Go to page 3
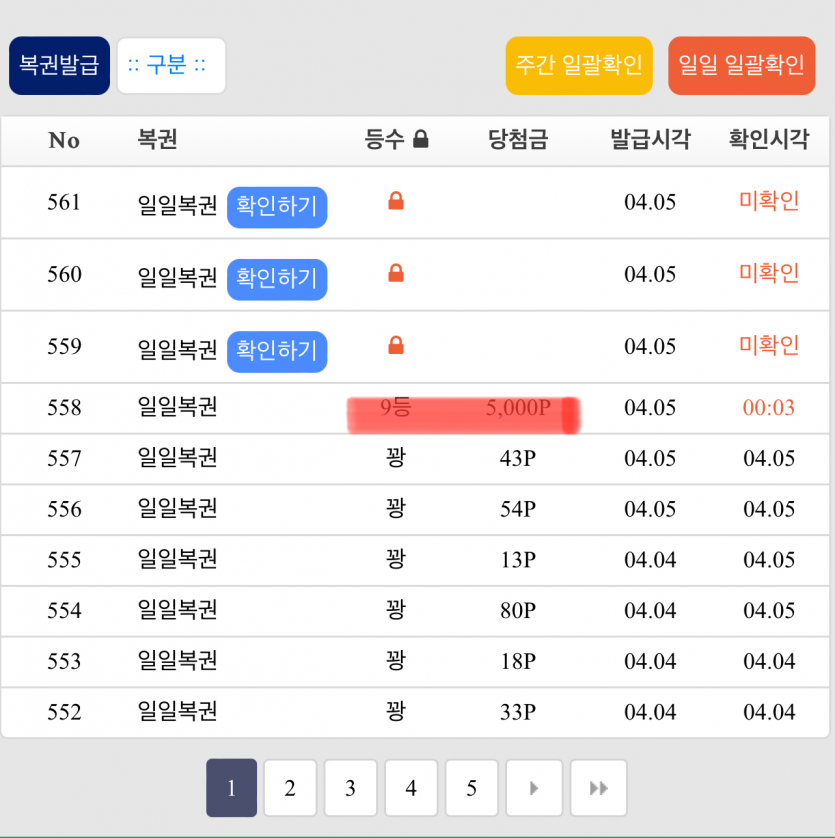This screenshot has width=835, height=838. point(351,788)
